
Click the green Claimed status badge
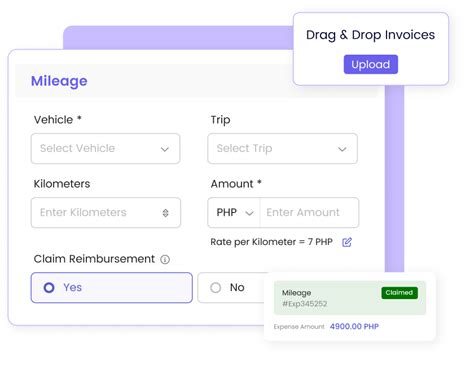click(x=399, y=293)
